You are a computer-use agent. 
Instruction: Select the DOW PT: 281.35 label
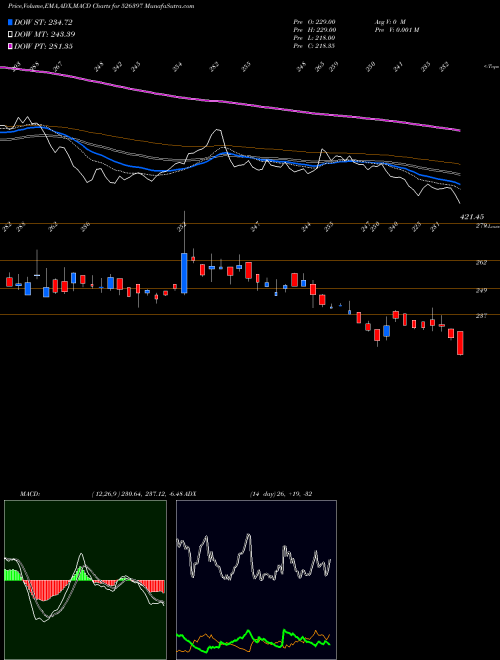pyautogui.click(x=43, y=46)
